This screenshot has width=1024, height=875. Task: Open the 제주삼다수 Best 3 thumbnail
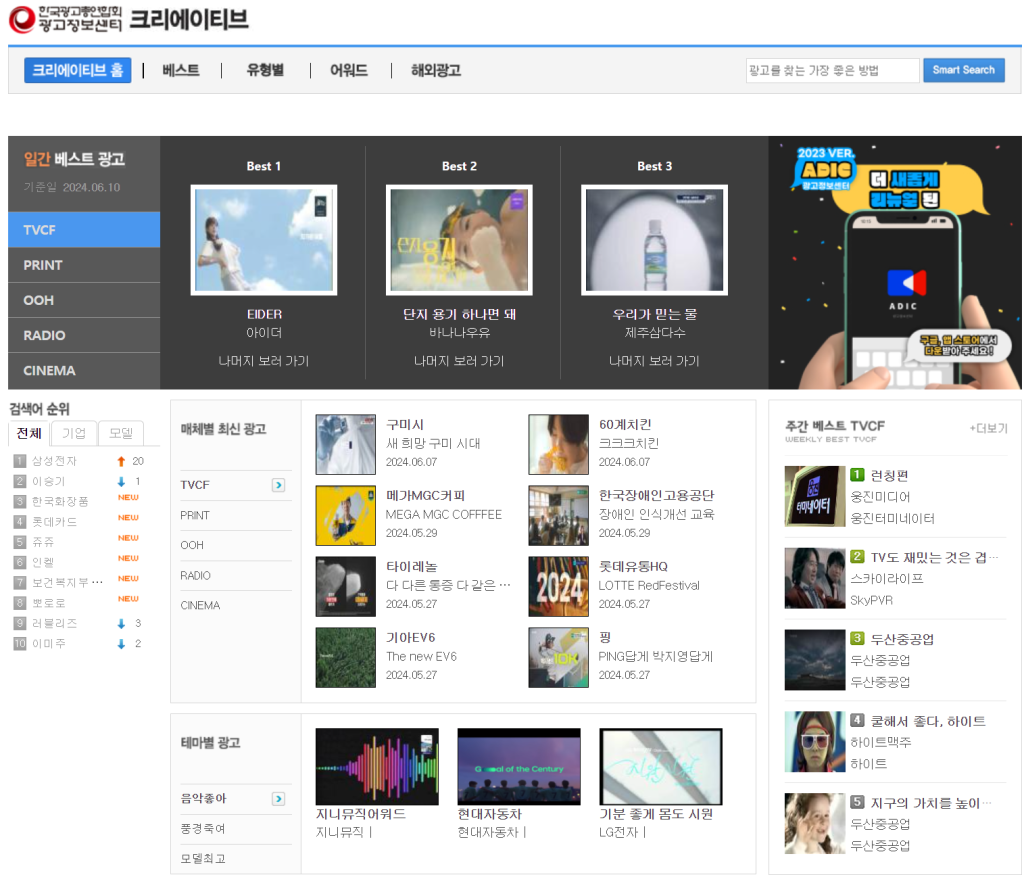[654, 240]
